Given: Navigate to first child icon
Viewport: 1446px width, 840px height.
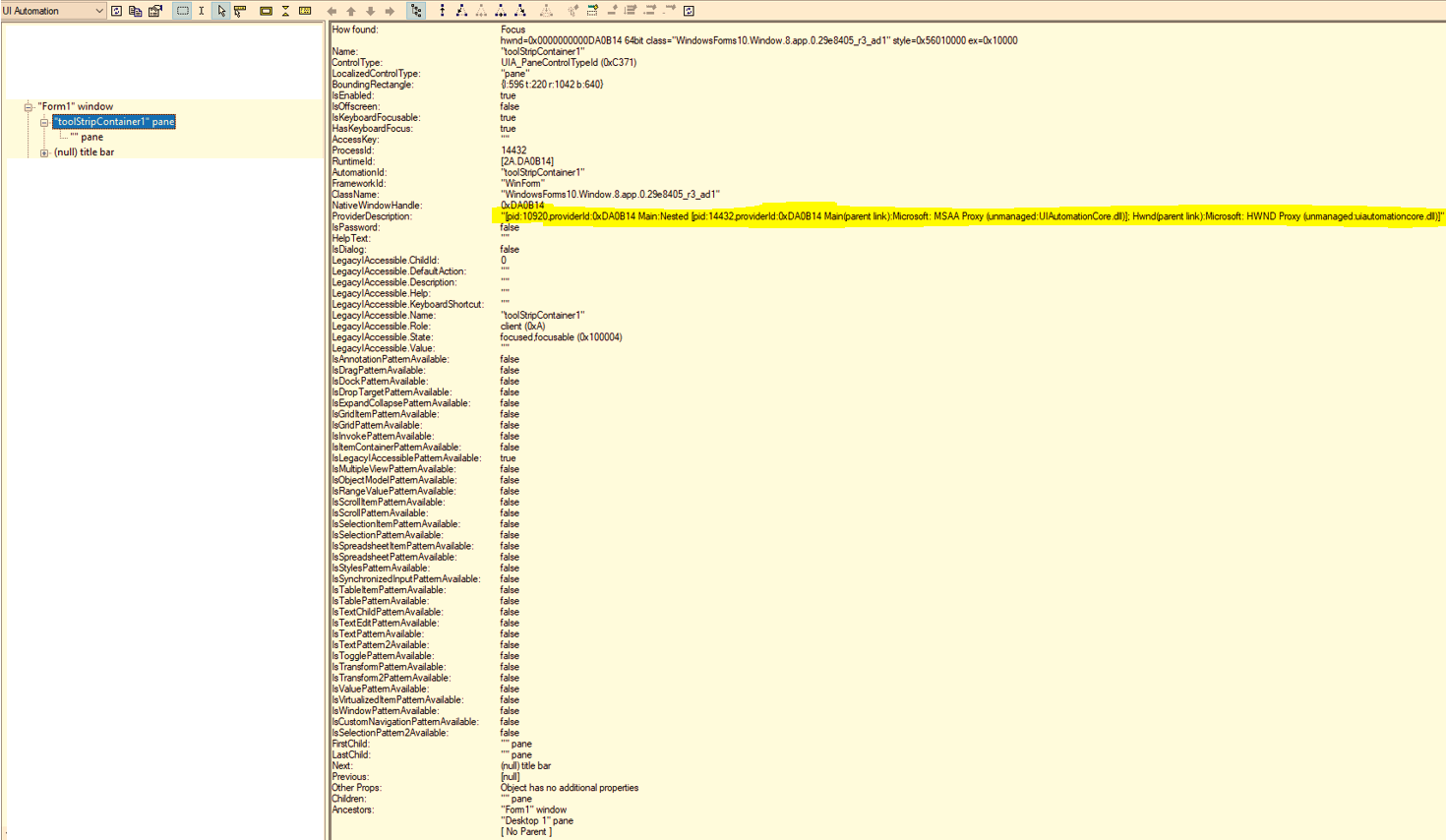Looking at the screenshot, I should (461, 11).
